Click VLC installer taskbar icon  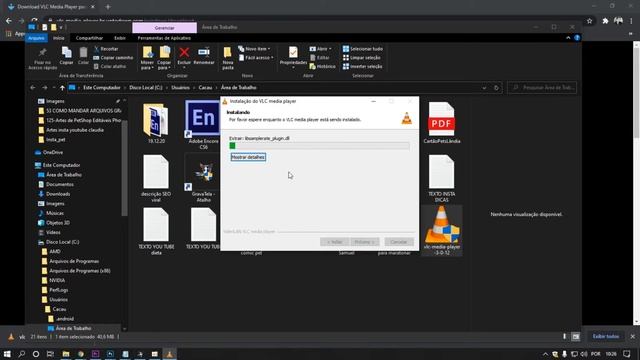pos(169,354)
